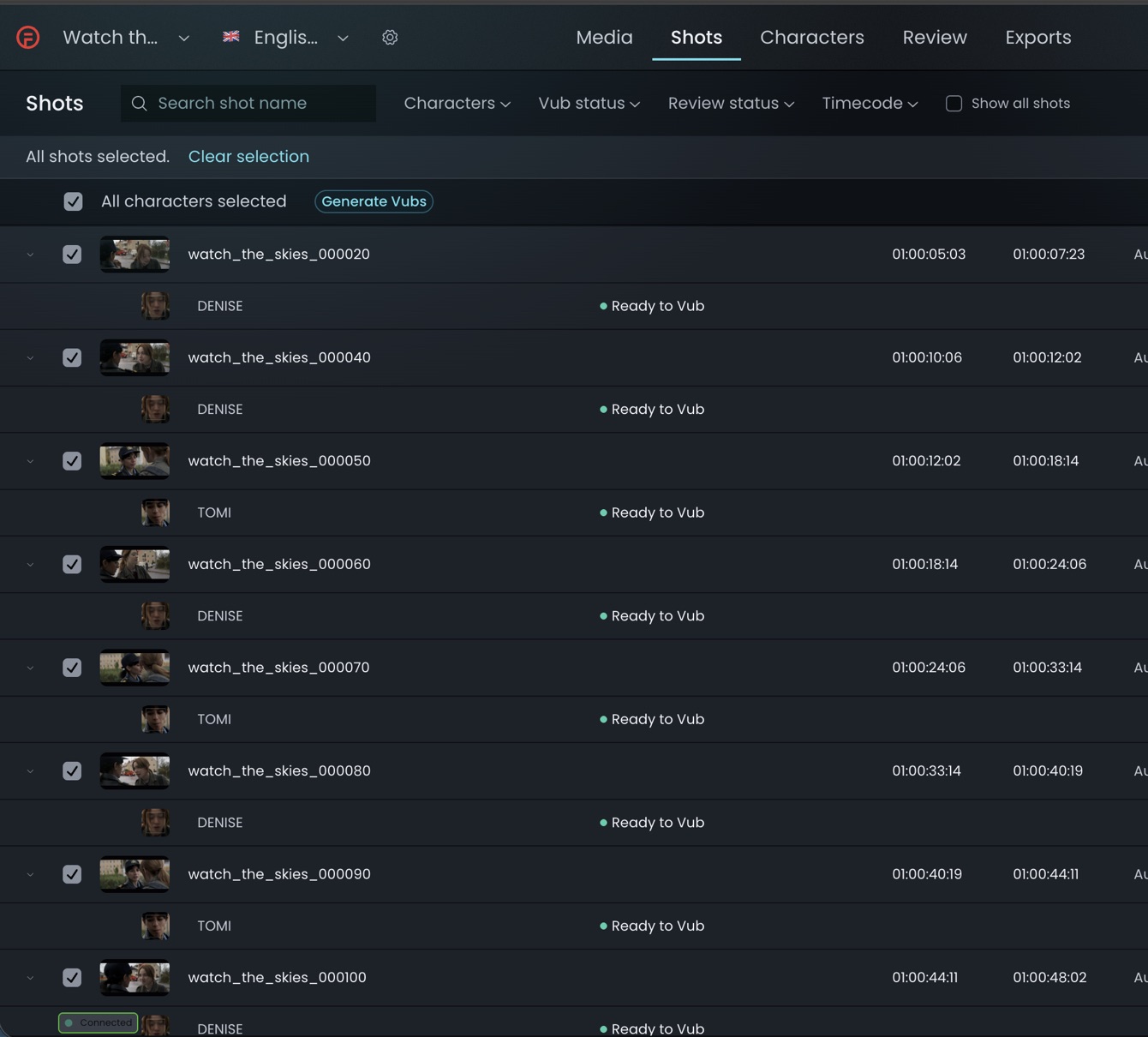Click DENISE name under shot 000020

point(220,306)
